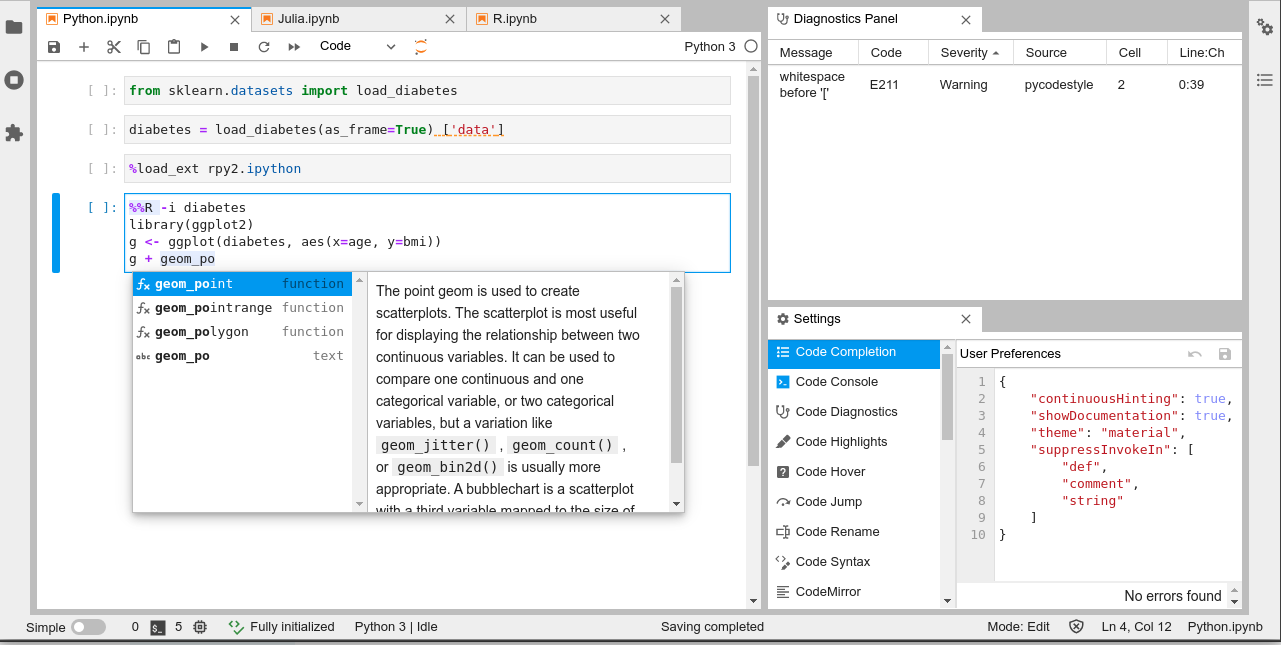Viewport: 1281px width, 645px height.
Task: Open the extension manager puzzle icon
Action: (14, 133)
